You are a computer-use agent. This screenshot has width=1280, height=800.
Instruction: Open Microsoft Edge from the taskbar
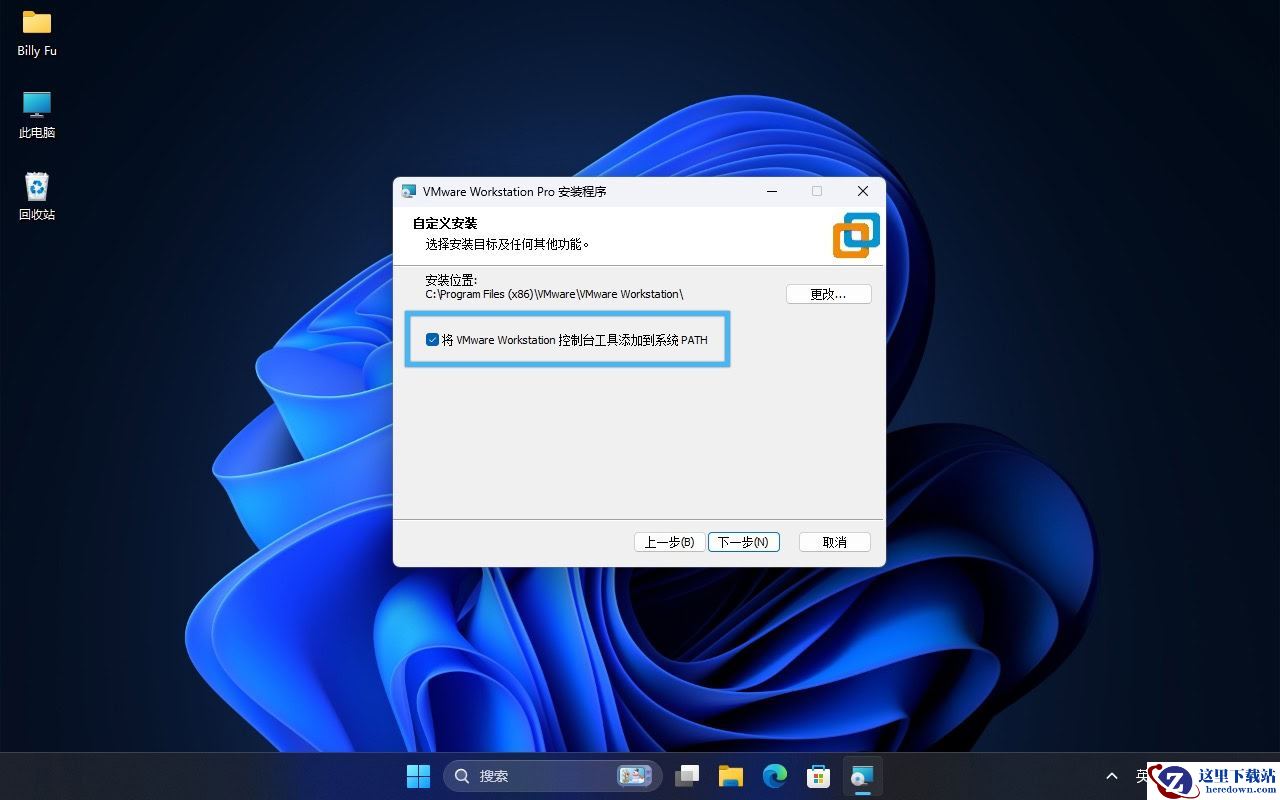point(775,776)
